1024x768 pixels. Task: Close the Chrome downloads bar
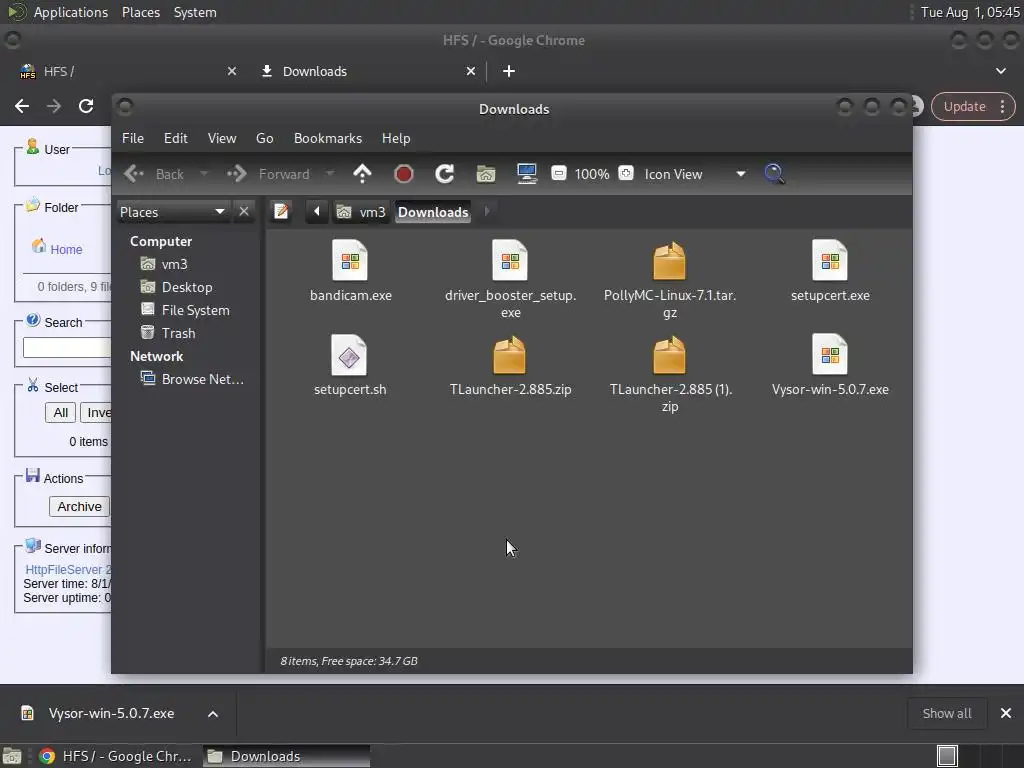point(1006,714)
